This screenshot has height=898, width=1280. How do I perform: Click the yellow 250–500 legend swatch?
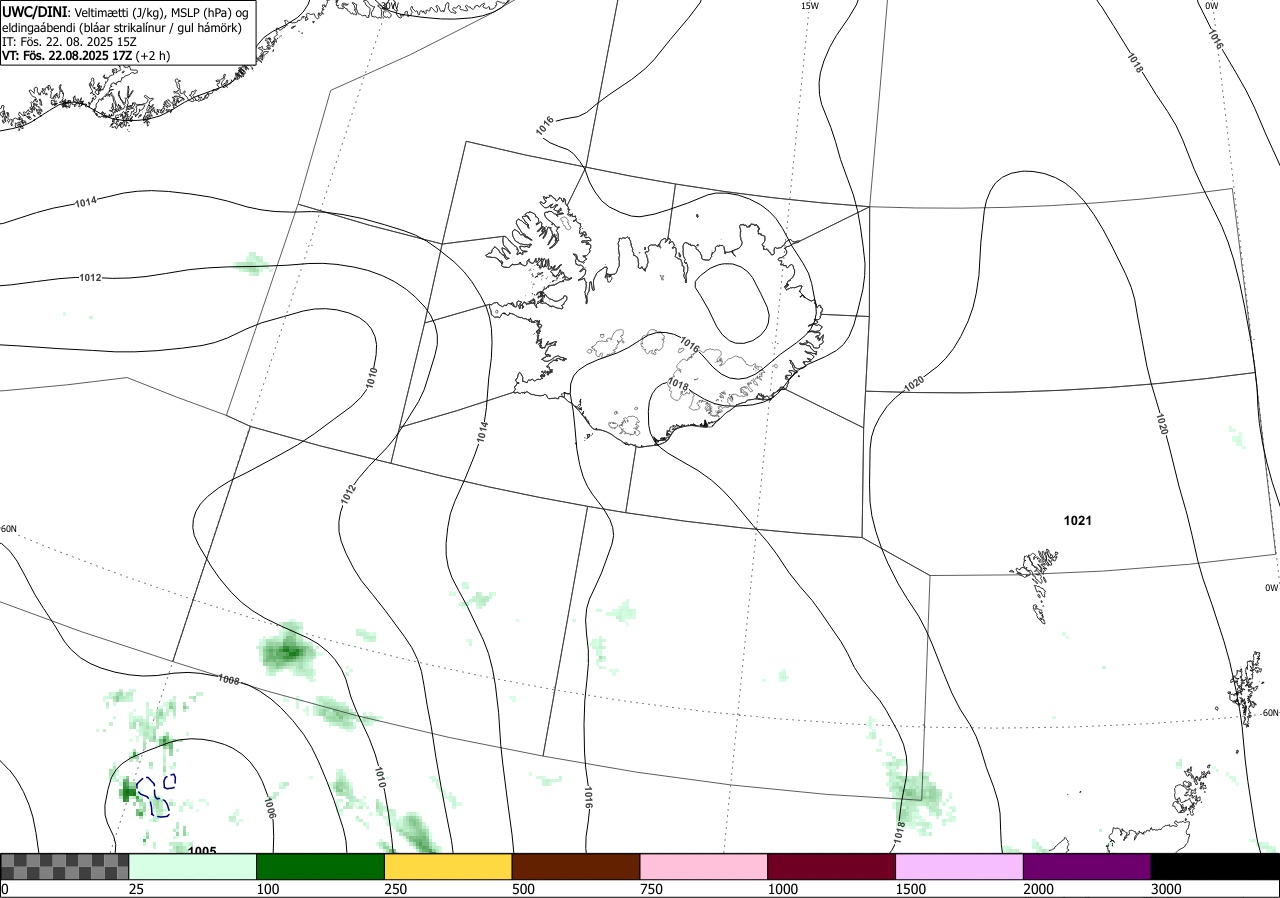click(x=448, y=866)
